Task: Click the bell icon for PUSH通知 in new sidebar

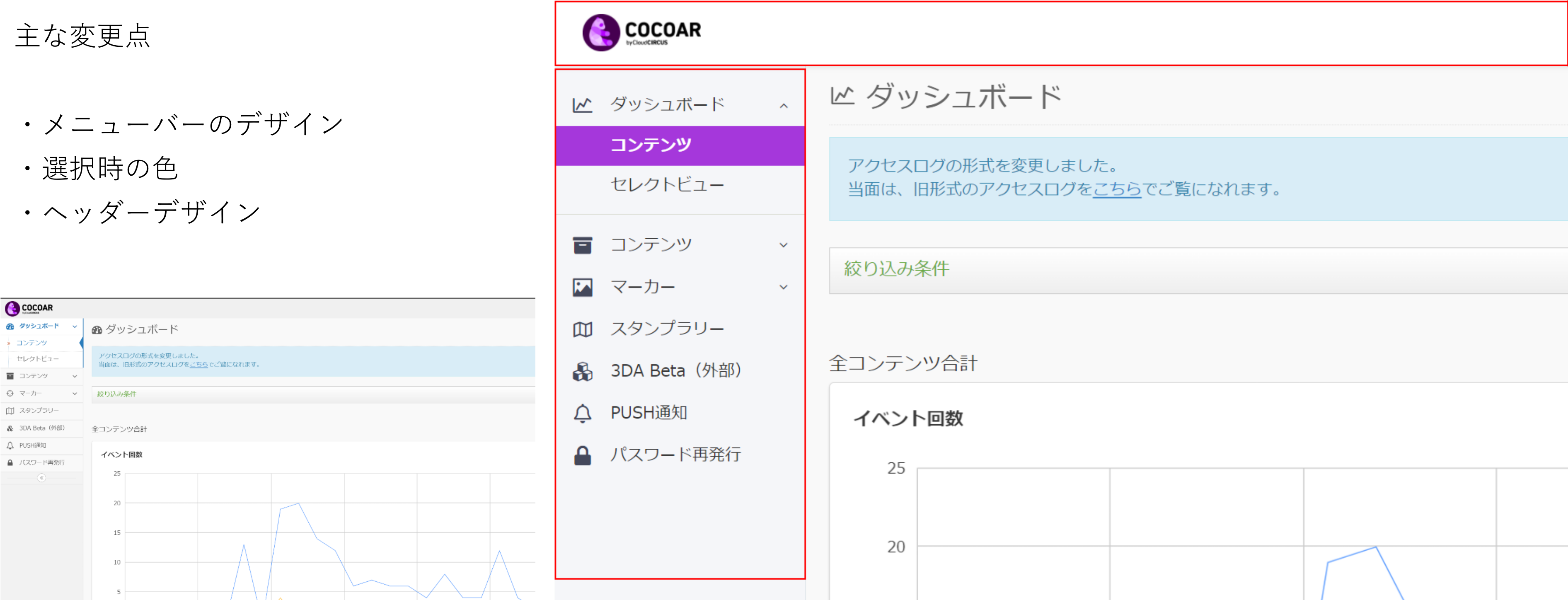Action: (582, 413)
